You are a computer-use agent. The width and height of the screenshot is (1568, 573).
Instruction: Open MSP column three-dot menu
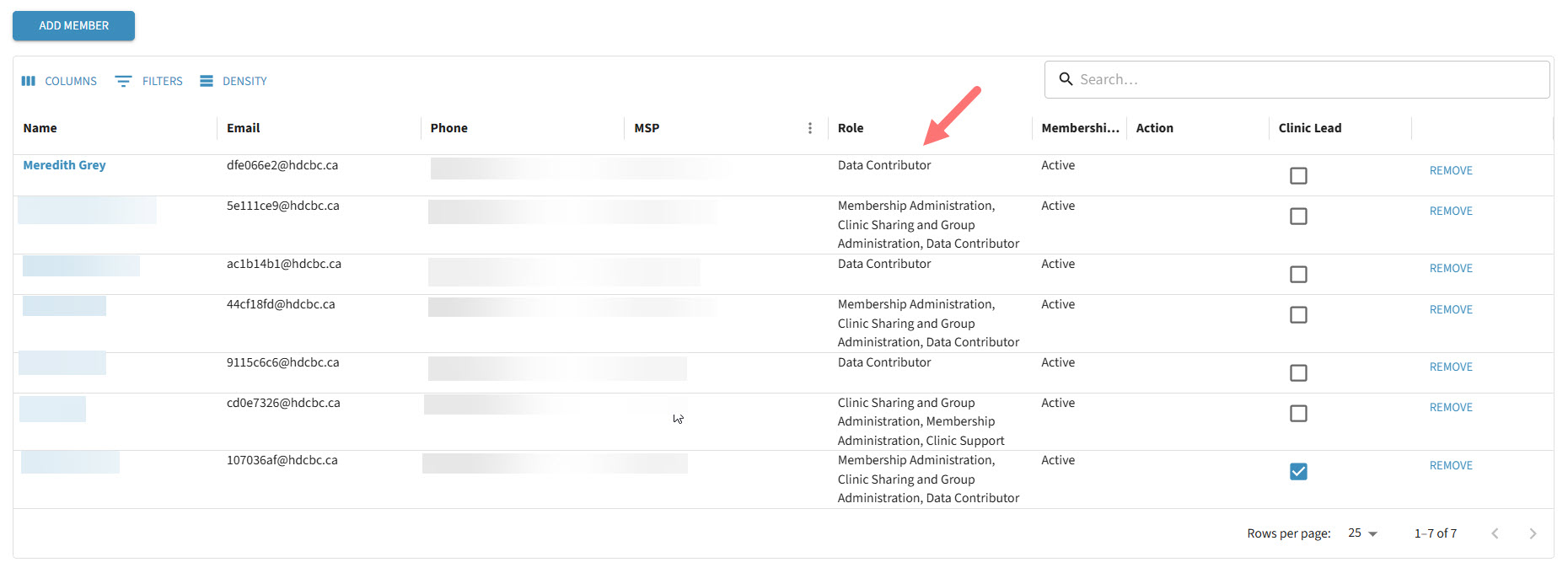click(810, 128)
